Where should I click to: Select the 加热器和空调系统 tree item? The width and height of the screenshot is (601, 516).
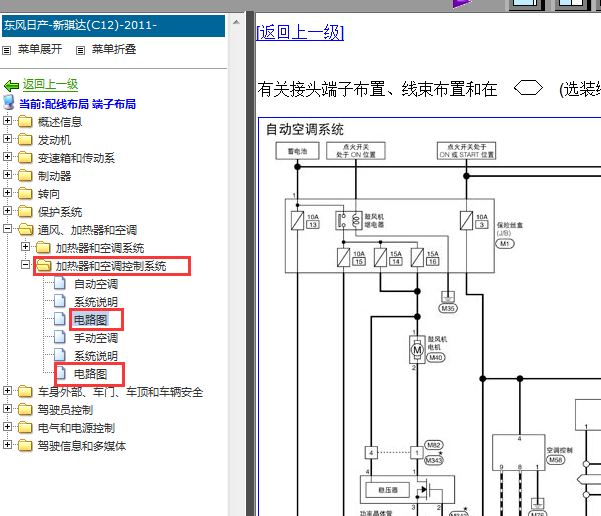click(x=100, y=248)
